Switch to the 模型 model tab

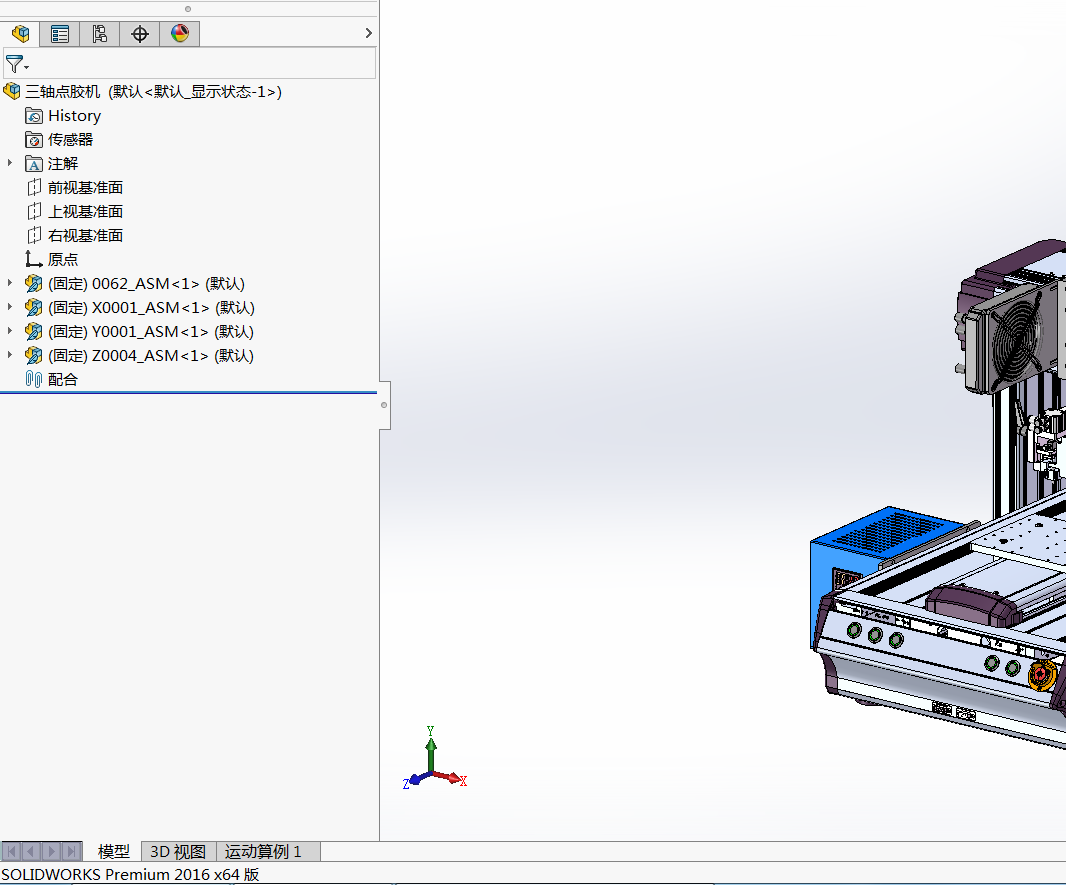114,852
